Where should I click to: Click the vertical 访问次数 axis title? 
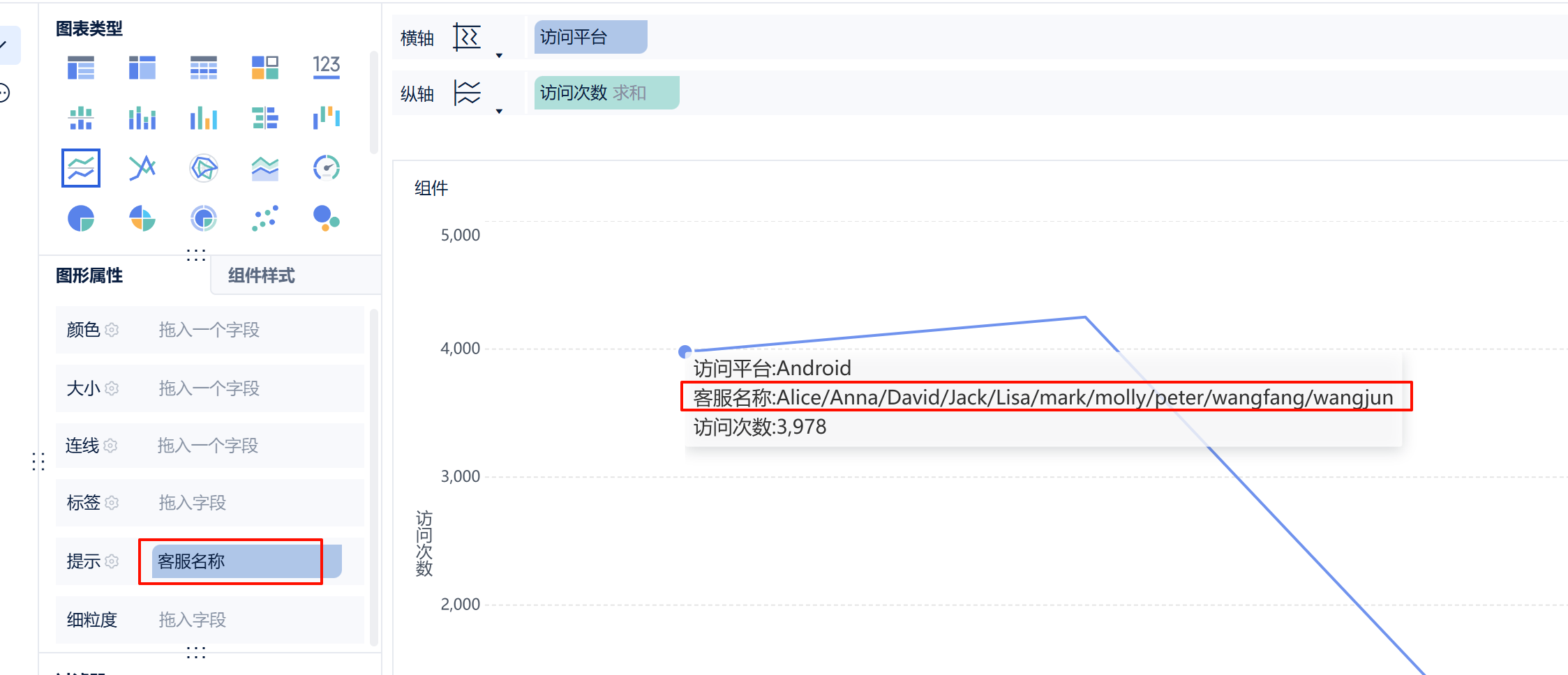click(x=424, y=543)
